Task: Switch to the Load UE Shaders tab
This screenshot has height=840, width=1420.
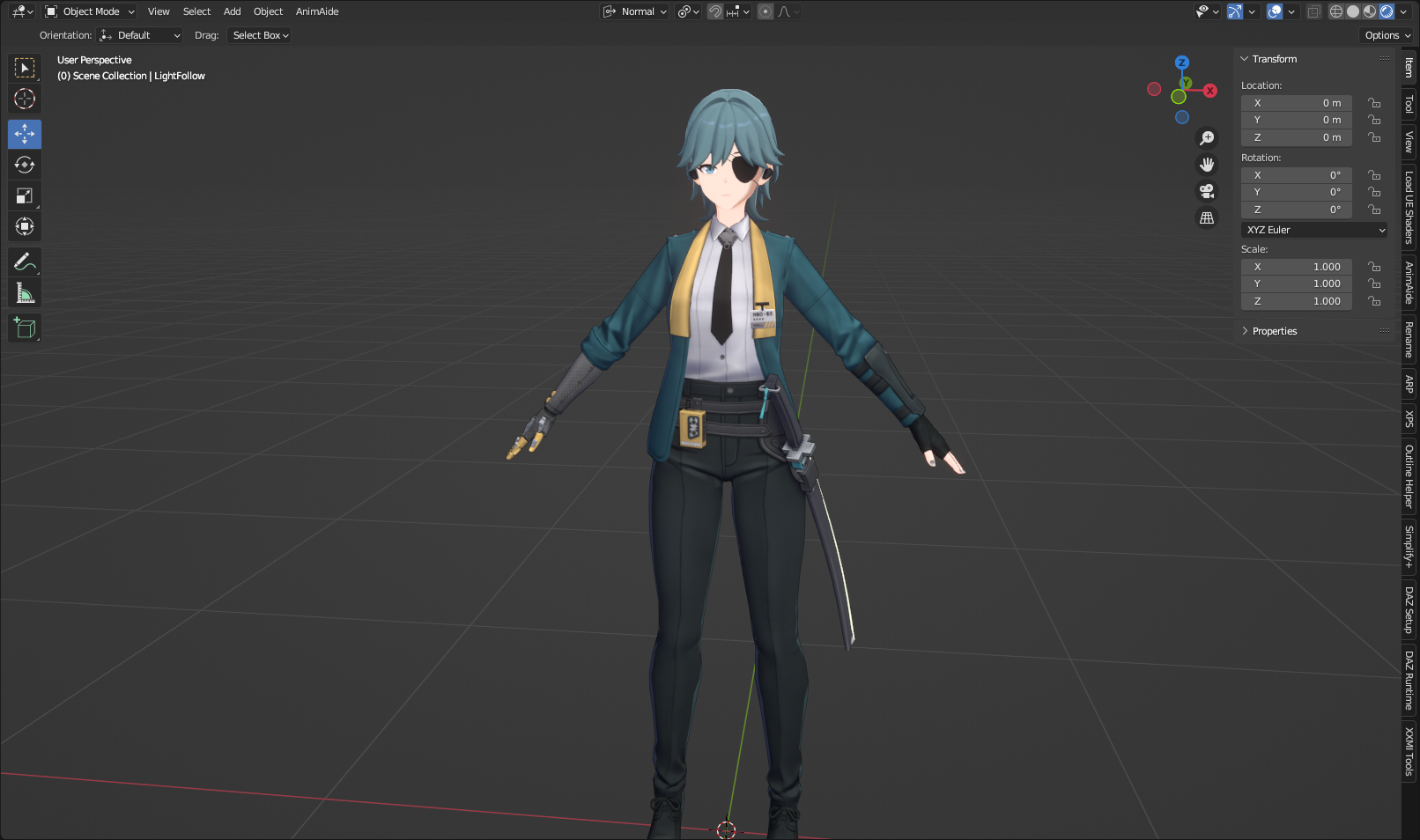Action: point(1409,207)
